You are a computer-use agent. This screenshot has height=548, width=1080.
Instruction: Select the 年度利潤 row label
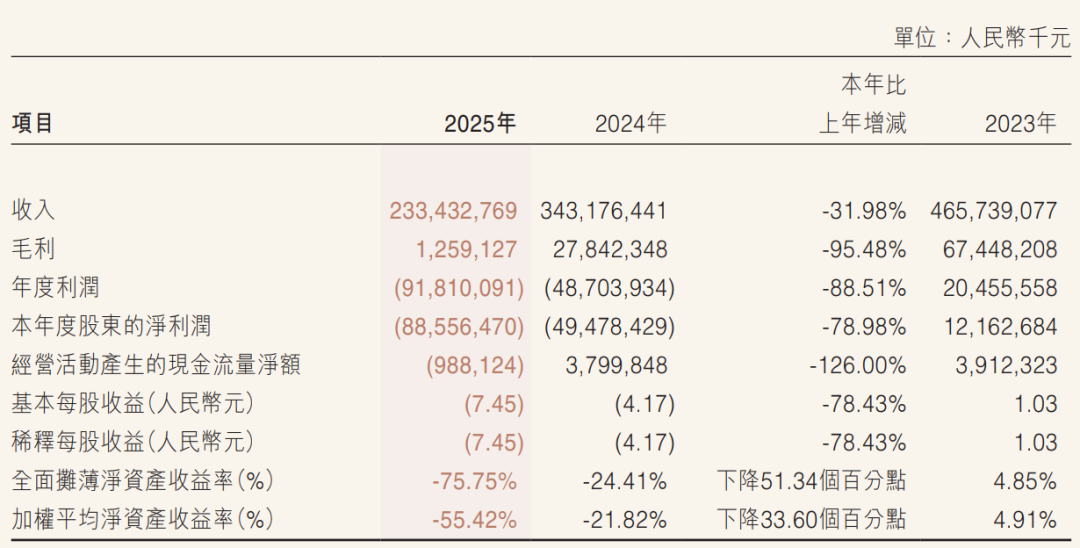point(55,288)
